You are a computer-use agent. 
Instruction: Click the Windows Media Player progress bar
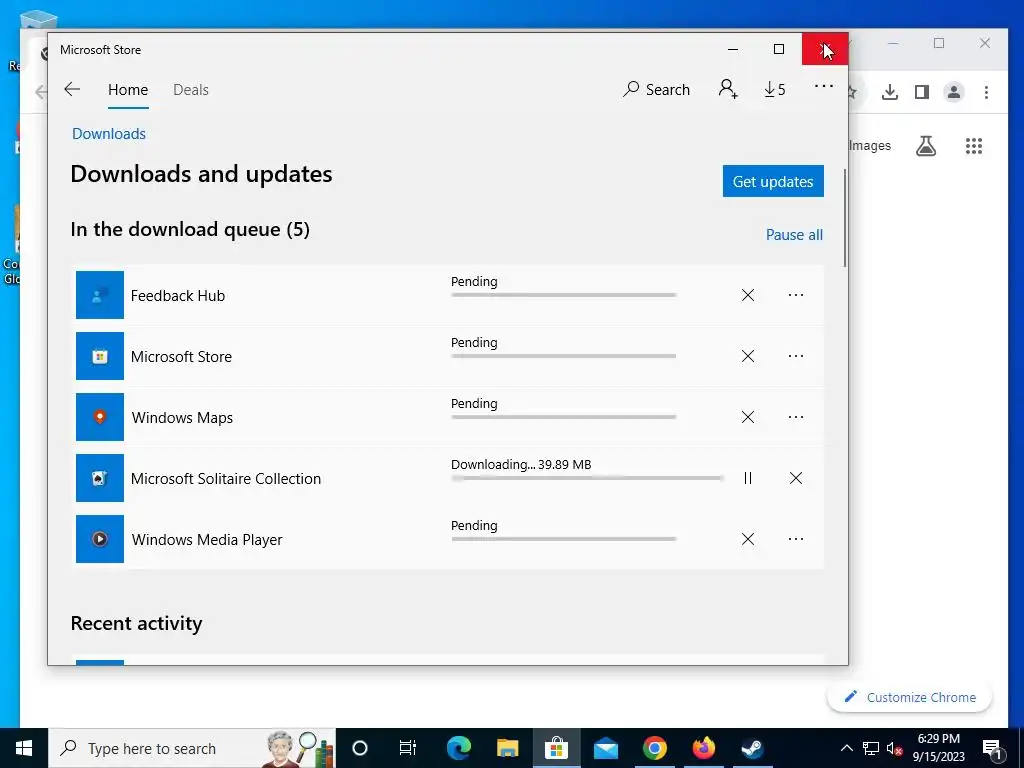point(564,539)
